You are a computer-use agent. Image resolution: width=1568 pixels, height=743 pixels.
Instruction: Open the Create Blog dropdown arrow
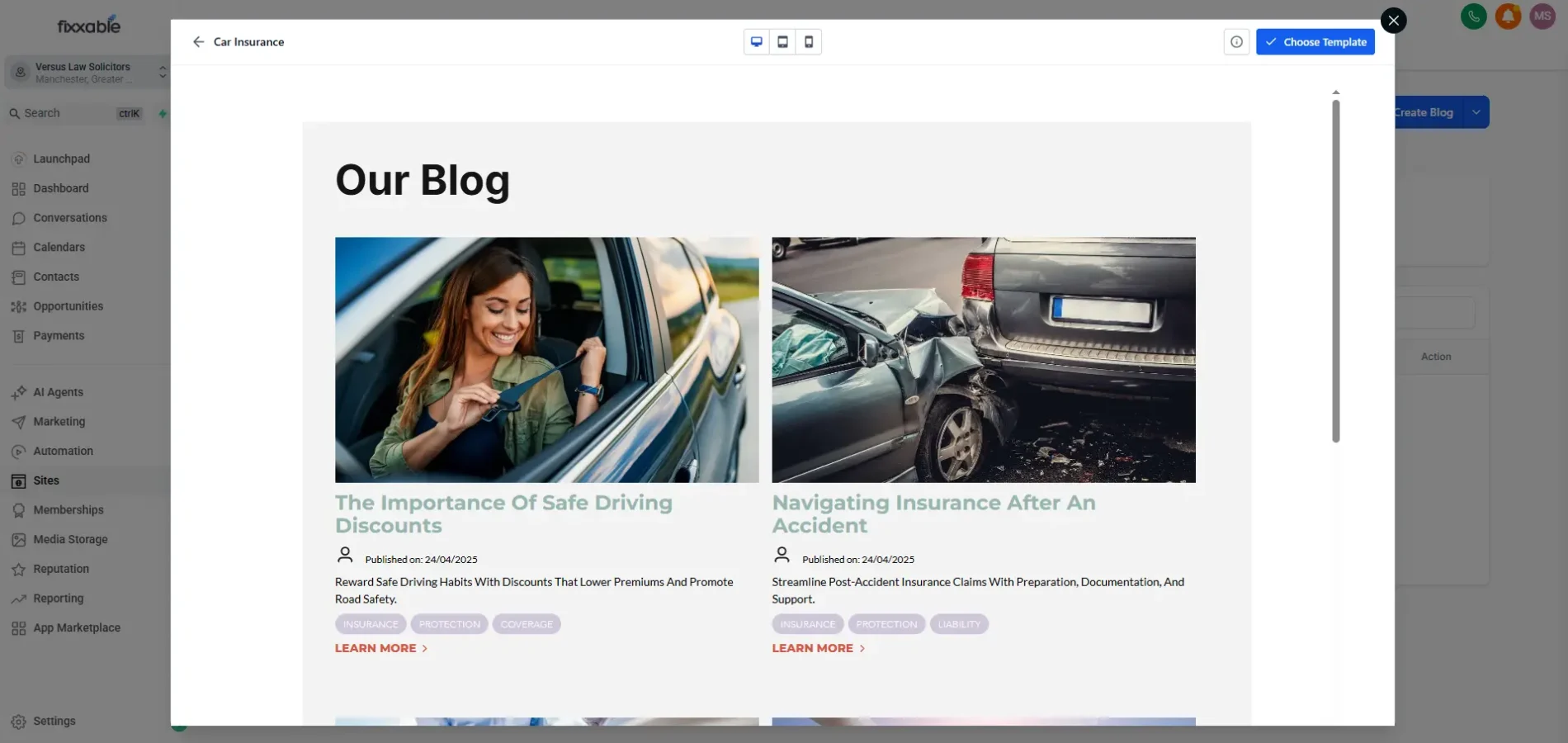tap(1476, 111)
